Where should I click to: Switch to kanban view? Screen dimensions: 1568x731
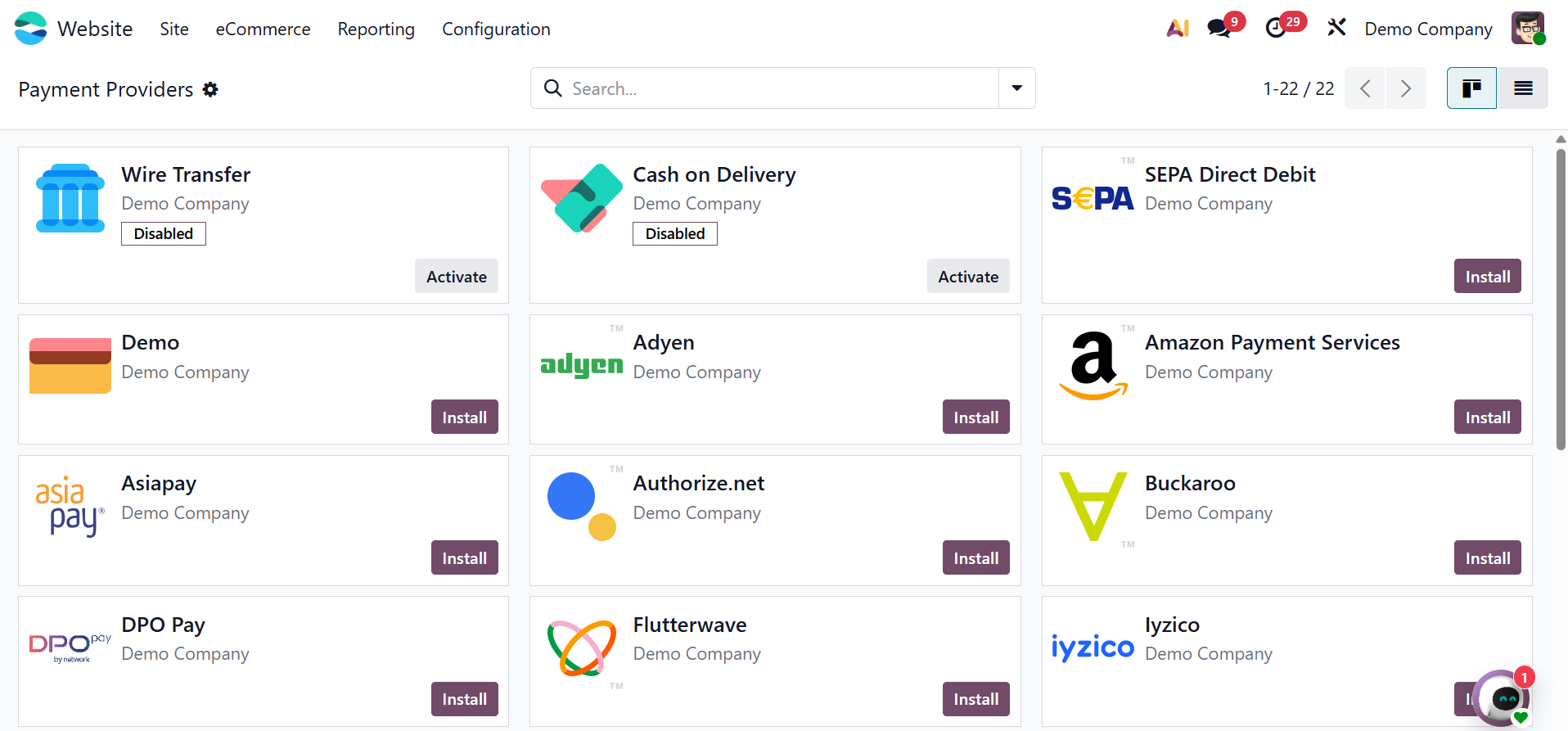[x=1471, y=88]
